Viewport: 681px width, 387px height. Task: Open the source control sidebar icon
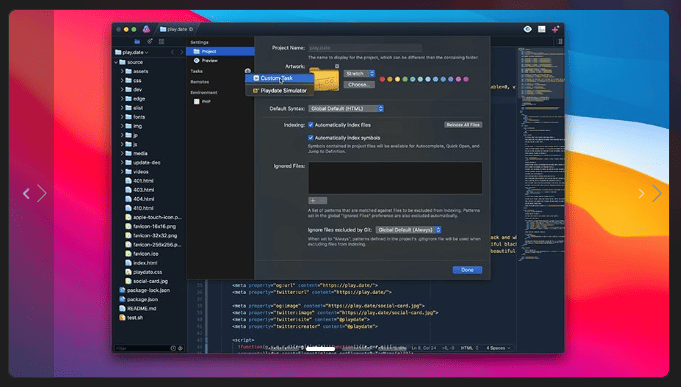point(149,42)
